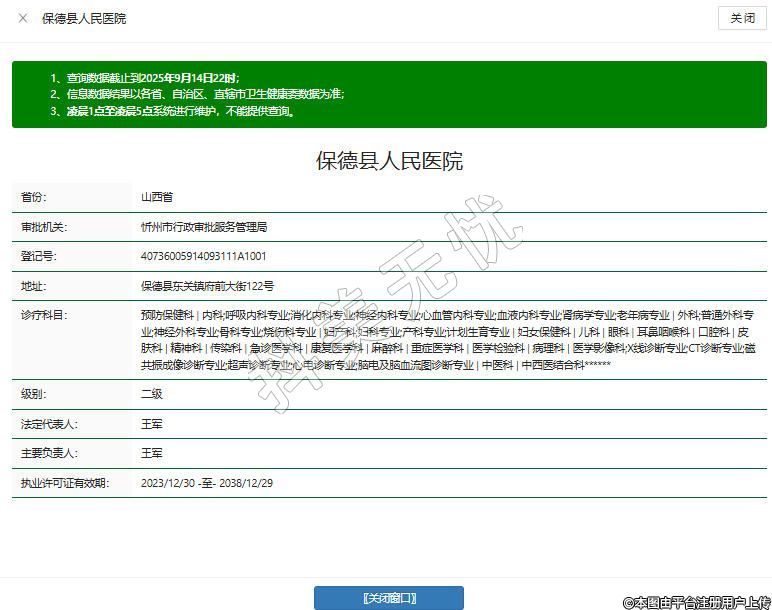Screen dimensions: 772x610
Task: Select the value 忻州市行政审批服务管理局
Action: tap(204, 227)
